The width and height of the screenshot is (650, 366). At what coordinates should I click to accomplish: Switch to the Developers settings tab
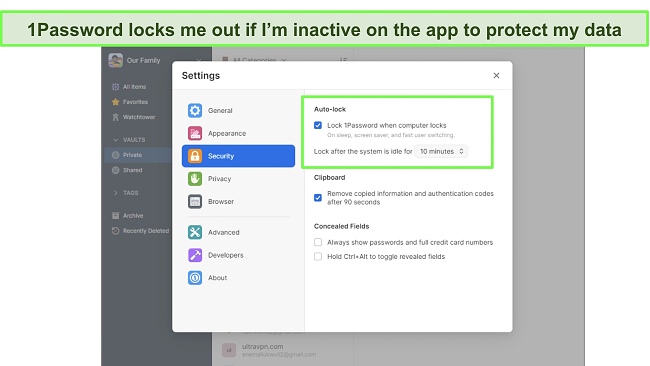coord(238,255)
